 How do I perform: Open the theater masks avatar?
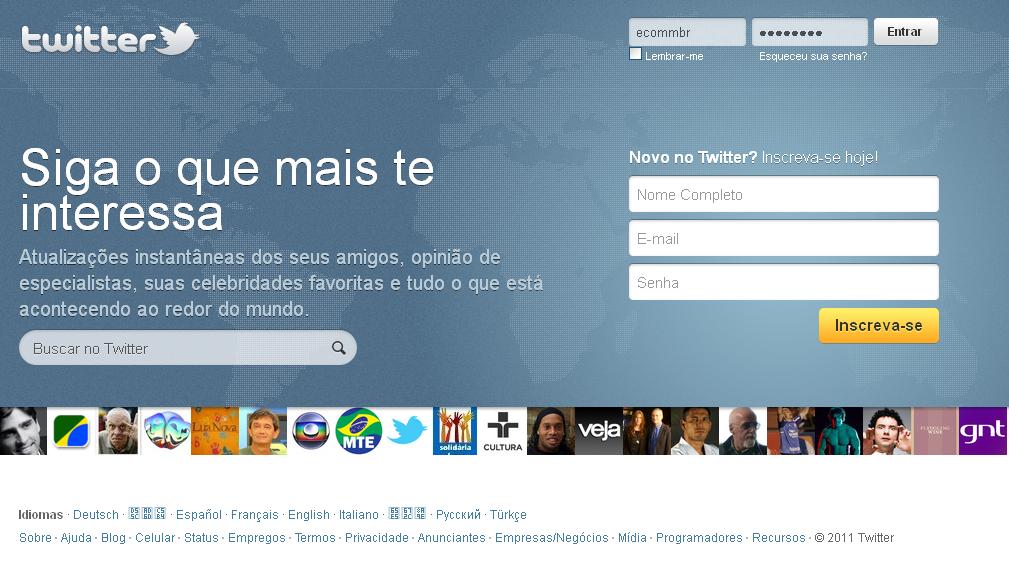pyautogui.click(x=166, y=431)
